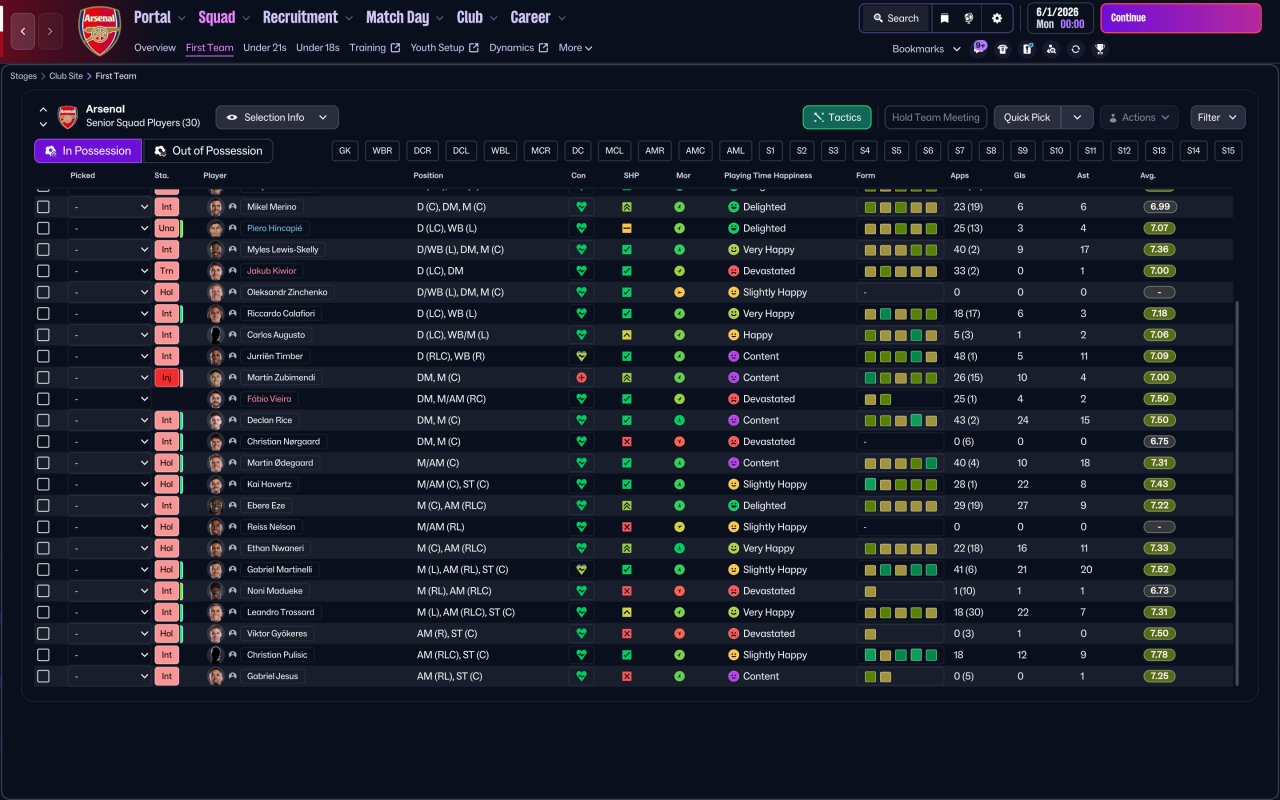The image size is (1280, 800).
Task: Click Kai Havertz's form colour squares
Action: click(901, 484)
